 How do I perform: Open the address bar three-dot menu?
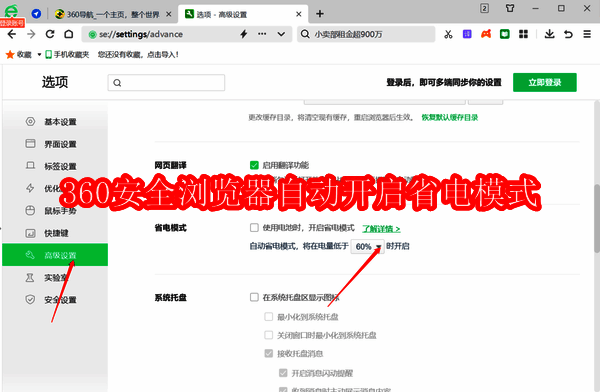point(262,34)
